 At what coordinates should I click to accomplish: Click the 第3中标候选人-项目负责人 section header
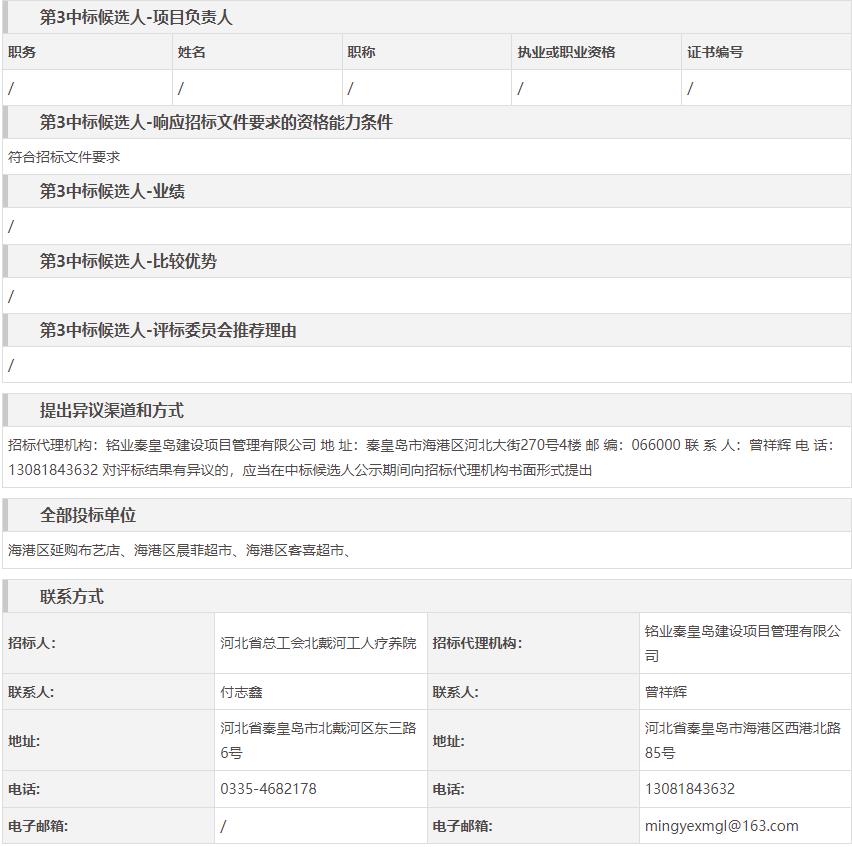136,18
